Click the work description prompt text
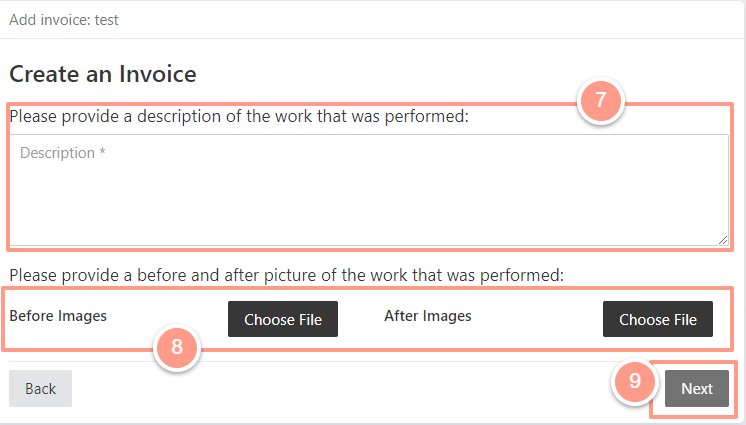The image size is (746, 425). click(239, 116)
